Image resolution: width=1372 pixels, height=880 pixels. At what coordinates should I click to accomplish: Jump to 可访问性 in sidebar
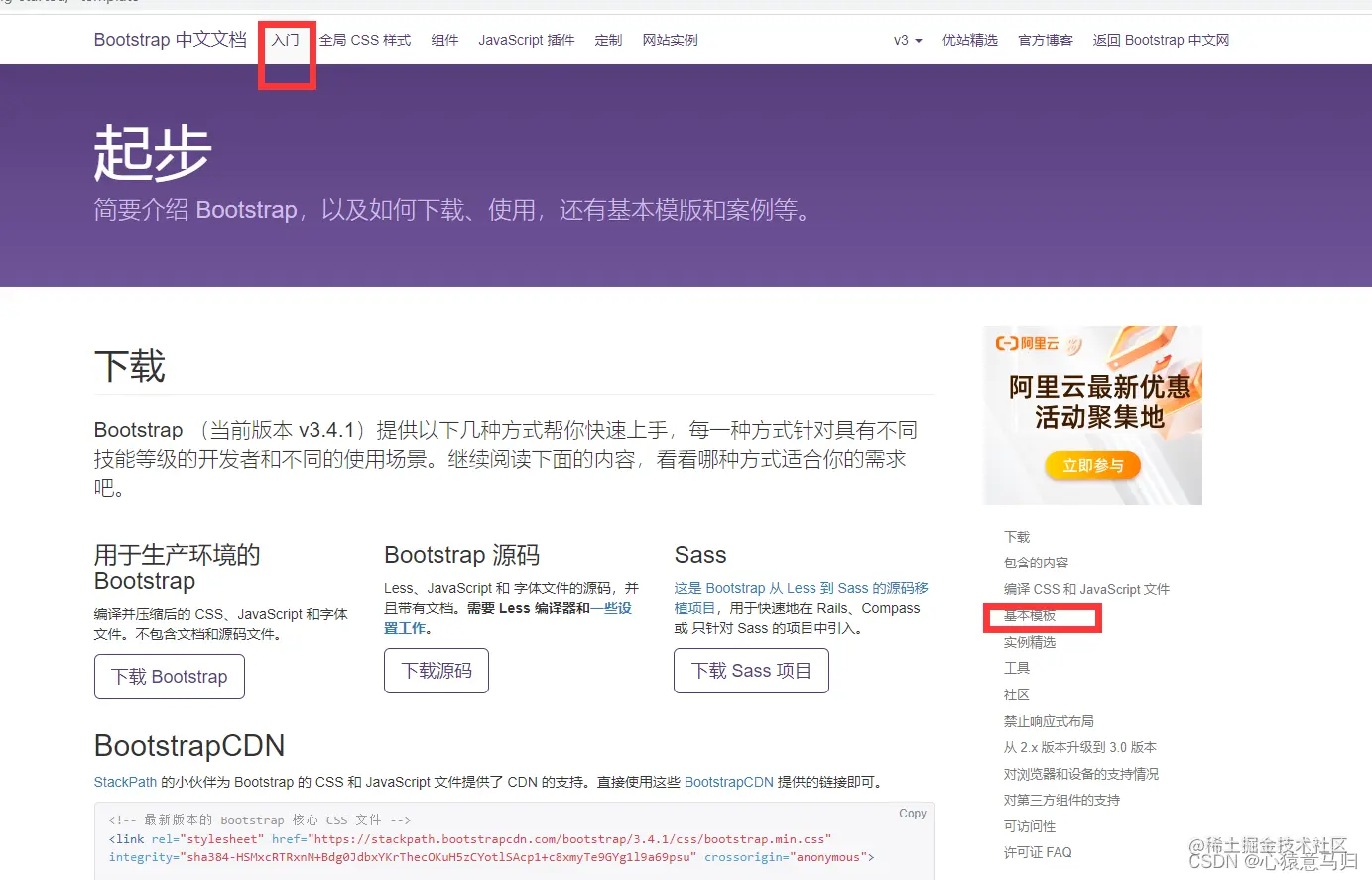[x=1030, y=826]
